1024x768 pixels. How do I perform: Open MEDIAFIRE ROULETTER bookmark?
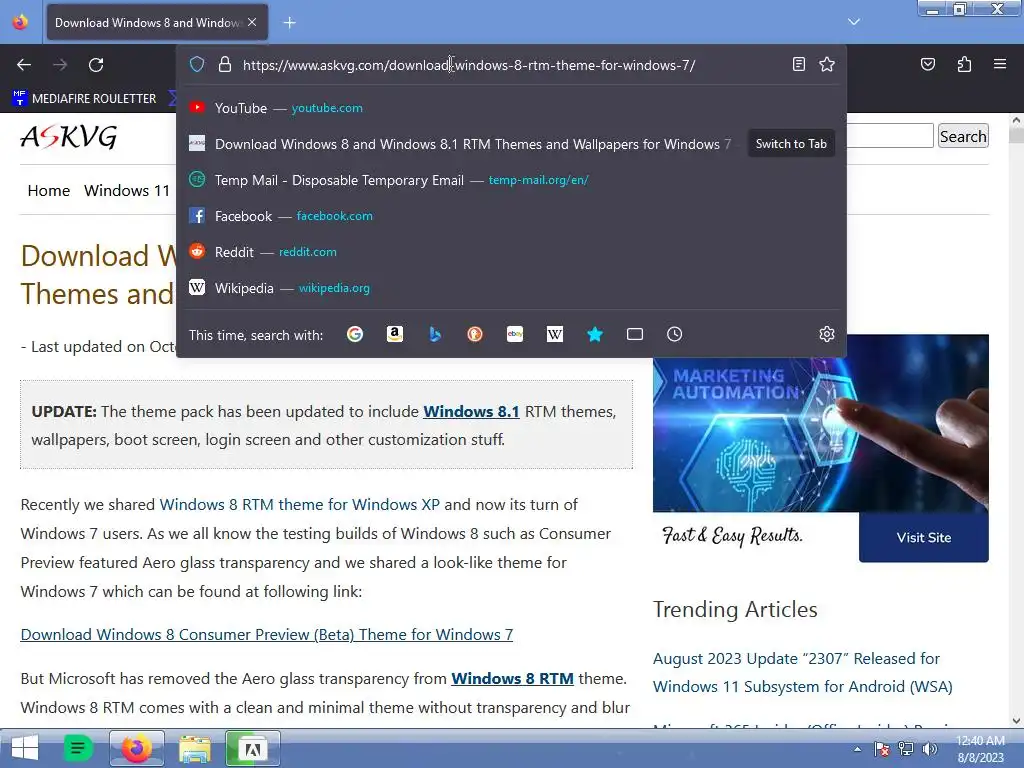tap(85, 98)
